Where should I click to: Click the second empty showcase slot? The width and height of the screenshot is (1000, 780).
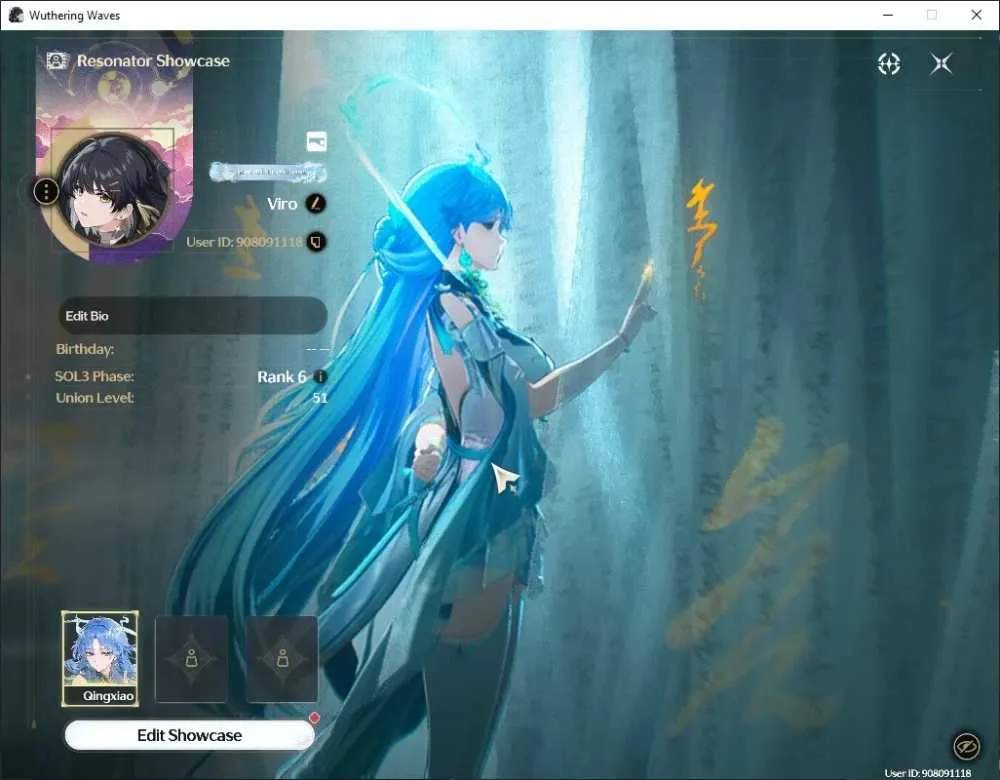[191, 659]
